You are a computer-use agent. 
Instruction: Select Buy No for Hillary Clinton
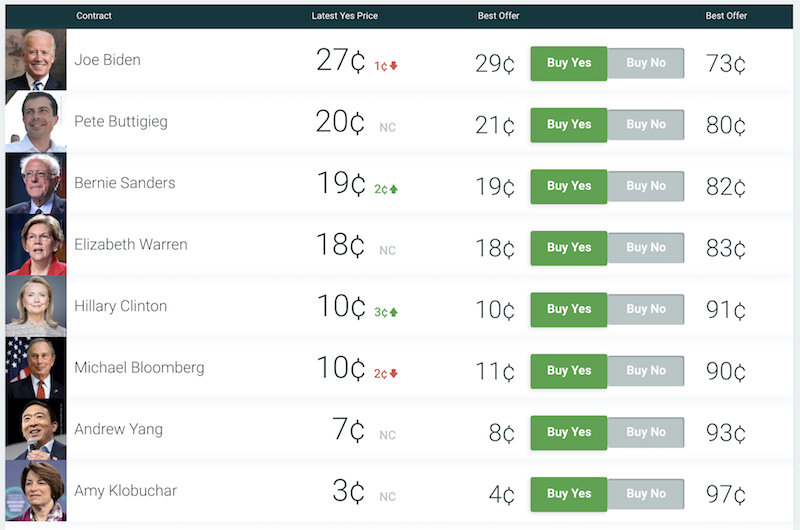(x=646, y=309)
